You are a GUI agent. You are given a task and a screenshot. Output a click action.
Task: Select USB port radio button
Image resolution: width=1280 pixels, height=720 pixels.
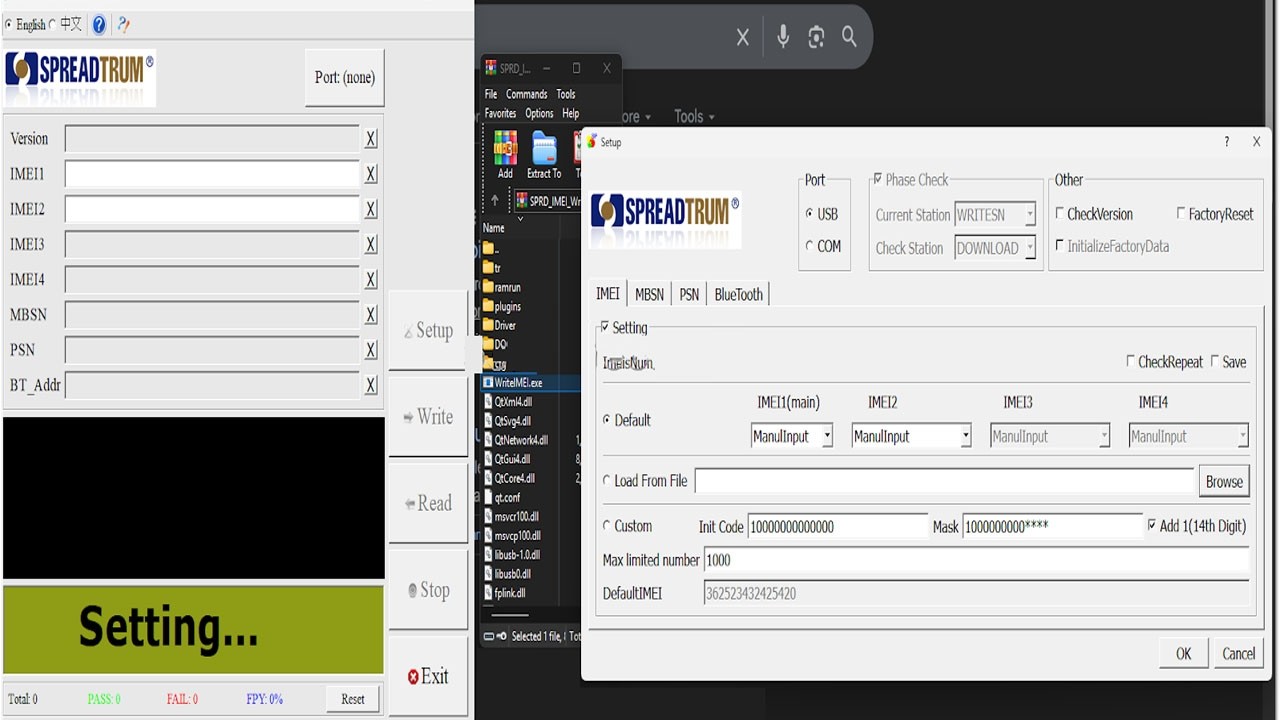tap(809, 214)
